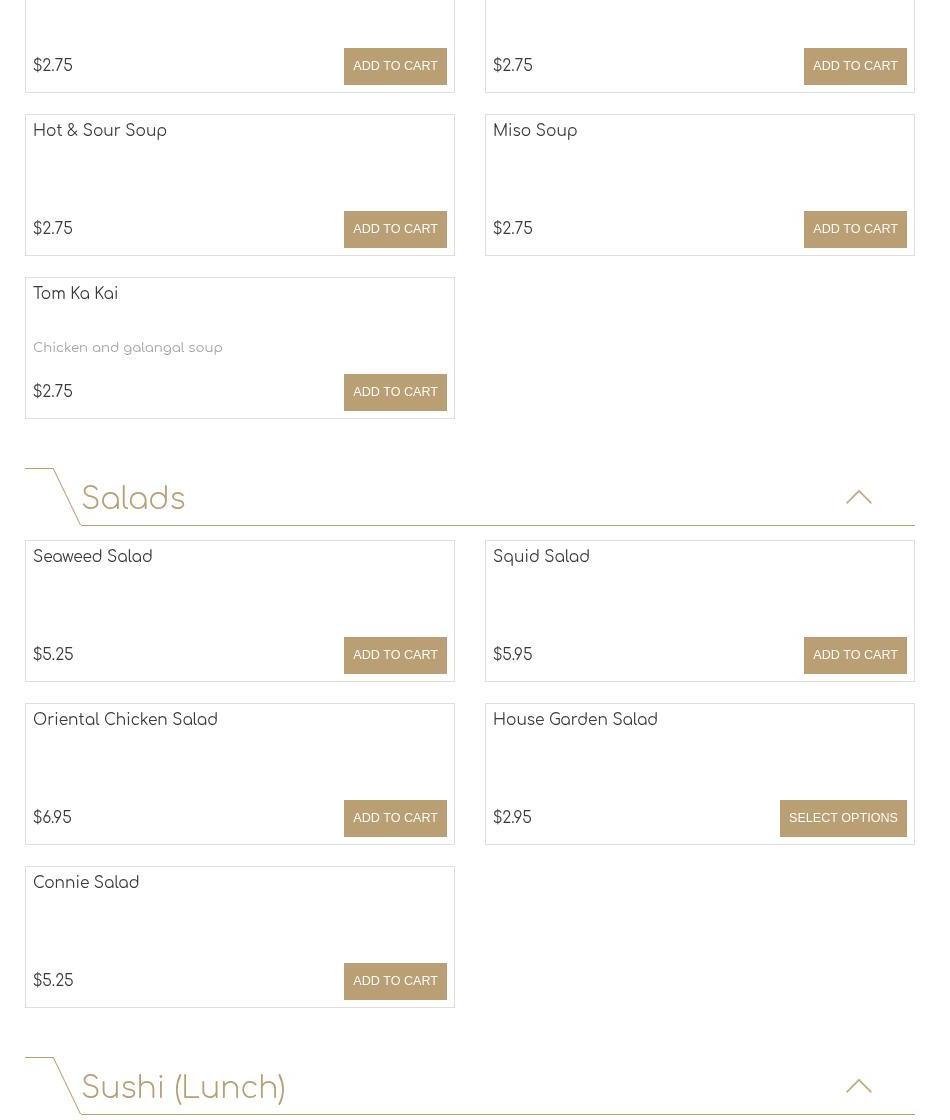The width and height of the screenshot is (950, 1120).
Task: Add Connie Salad to cart
Action: click(x=395, y=981)
